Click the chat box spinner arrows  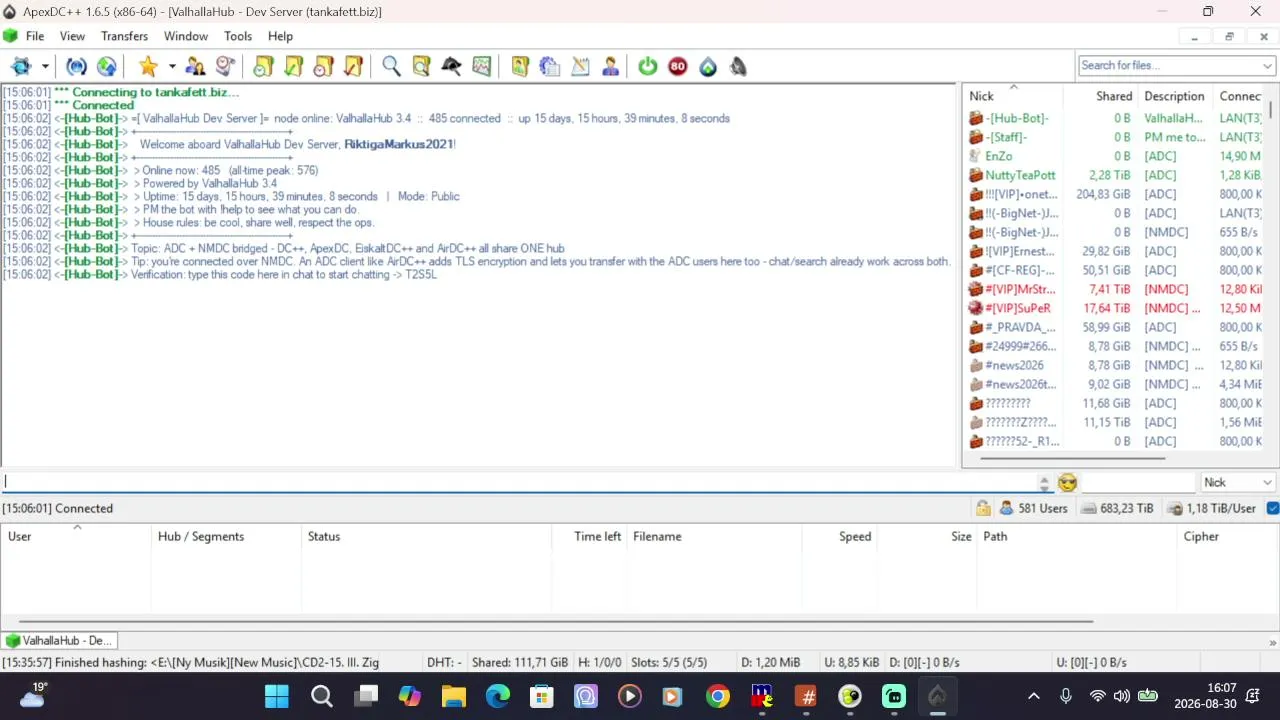pos(1044,483)
